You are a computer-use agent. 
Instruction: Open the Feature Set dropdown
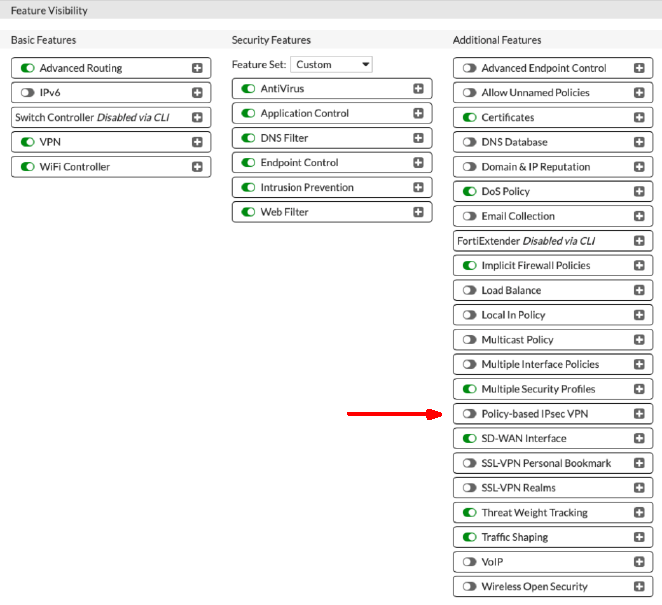click(x=332, y=64)
